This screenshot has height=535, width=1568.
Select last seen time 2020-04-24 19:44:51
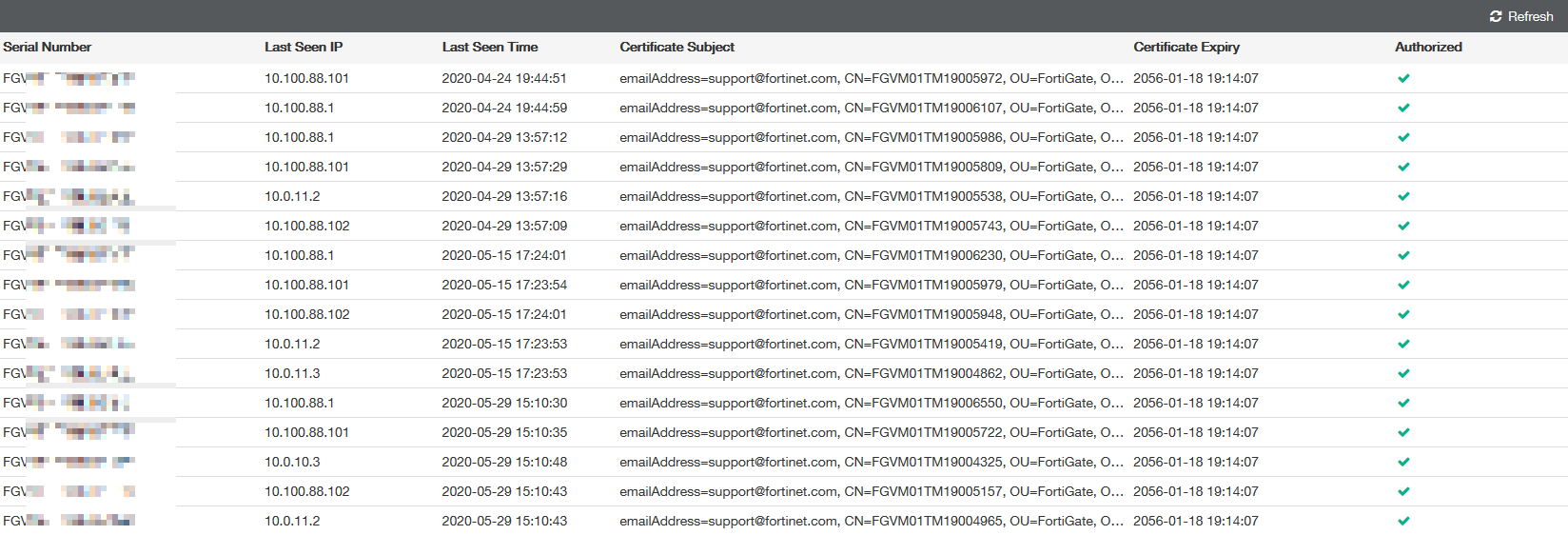504,78
